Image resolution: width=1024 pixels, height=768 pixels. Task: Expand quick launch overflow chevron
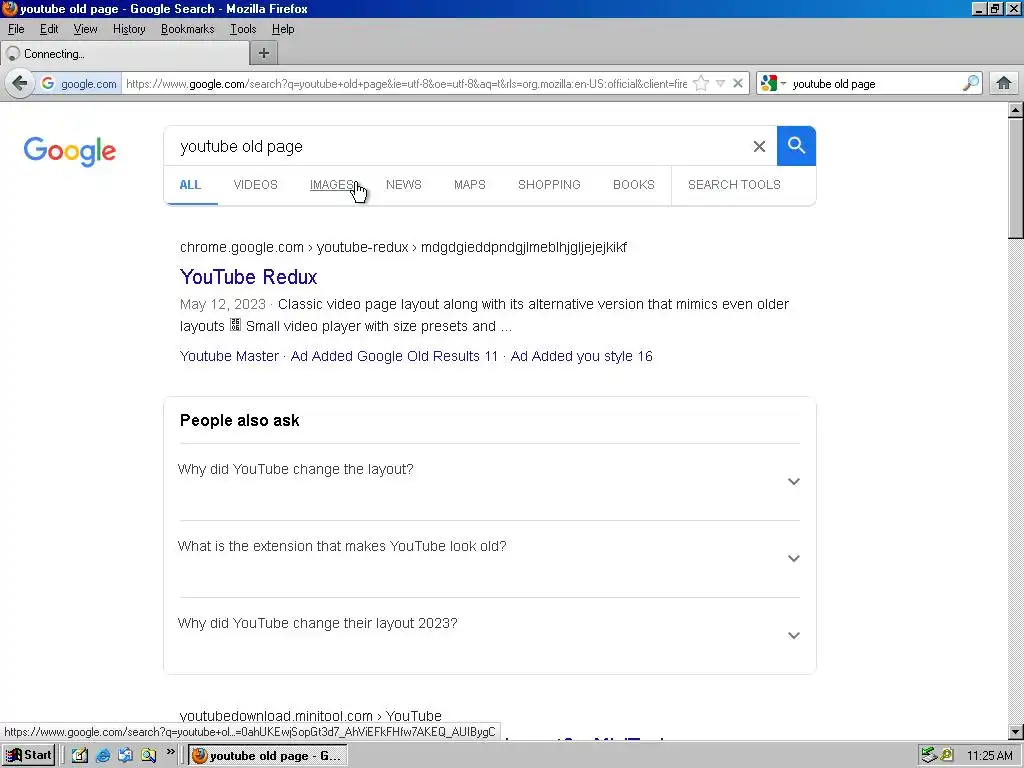click(170, 752)
